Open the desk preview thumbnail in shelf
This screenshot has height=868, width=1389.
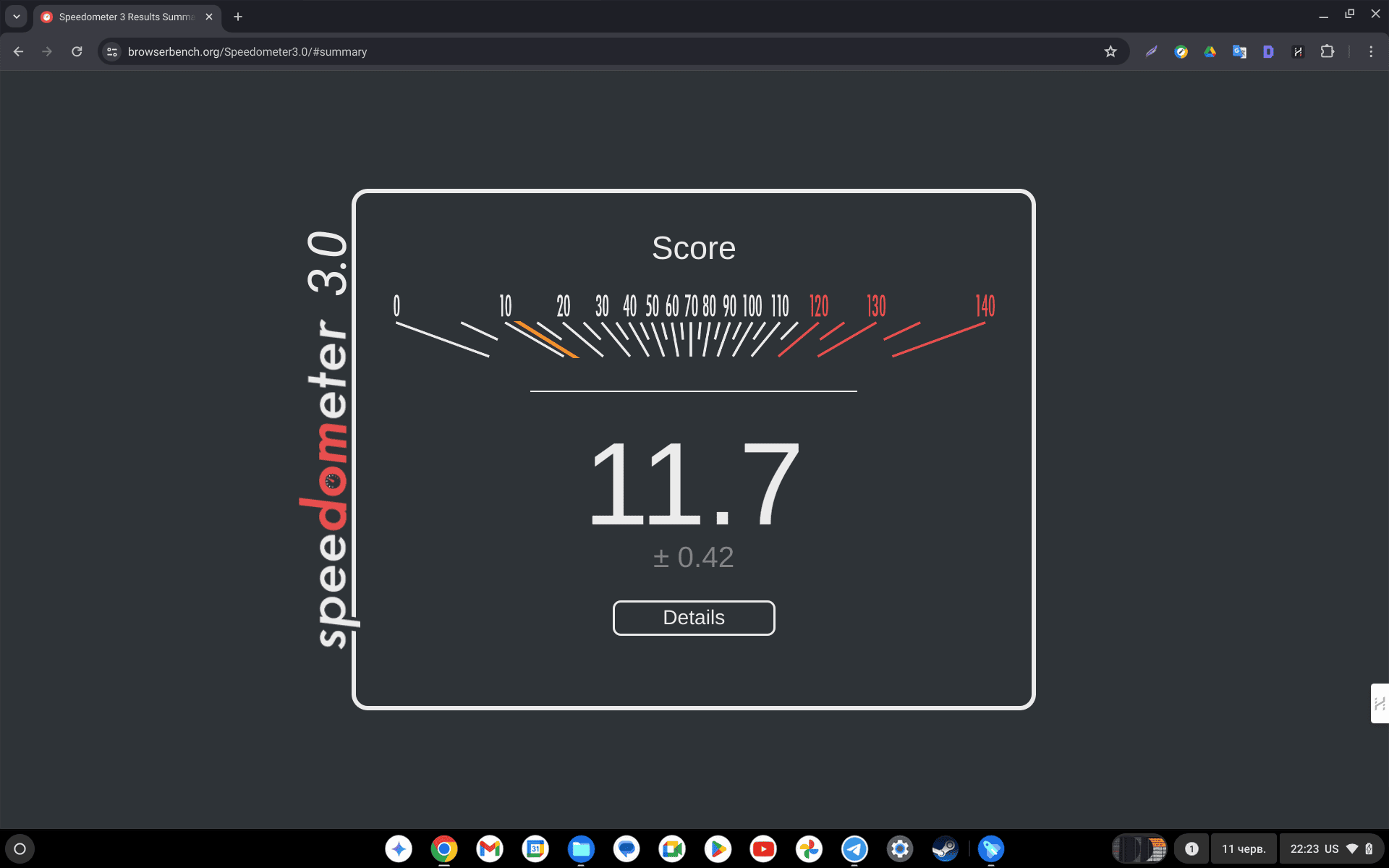(1139, 848)
